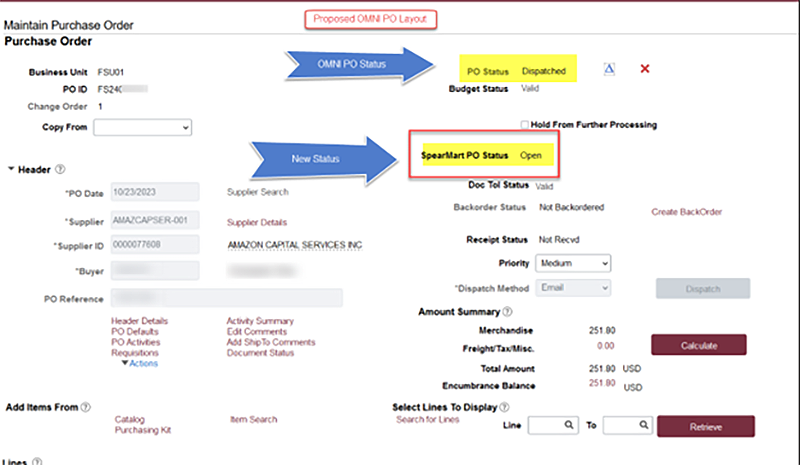Open the Priority dropdown set to Medium

click(573, 263)
